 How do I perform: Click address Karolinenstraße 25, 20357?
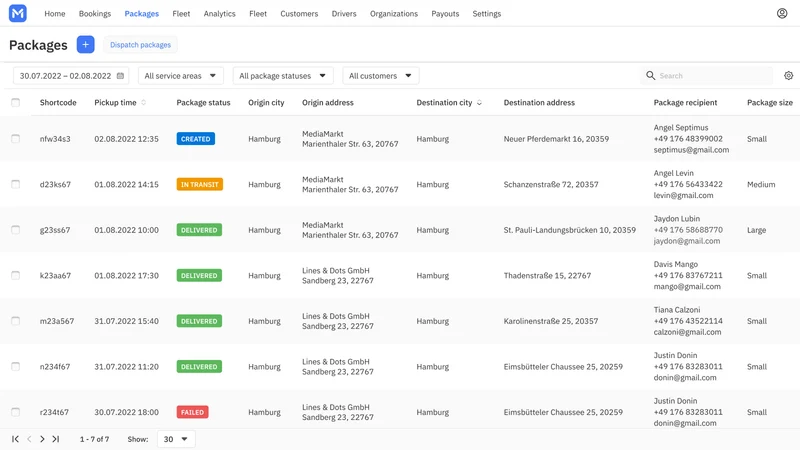(x=551, y=321)
